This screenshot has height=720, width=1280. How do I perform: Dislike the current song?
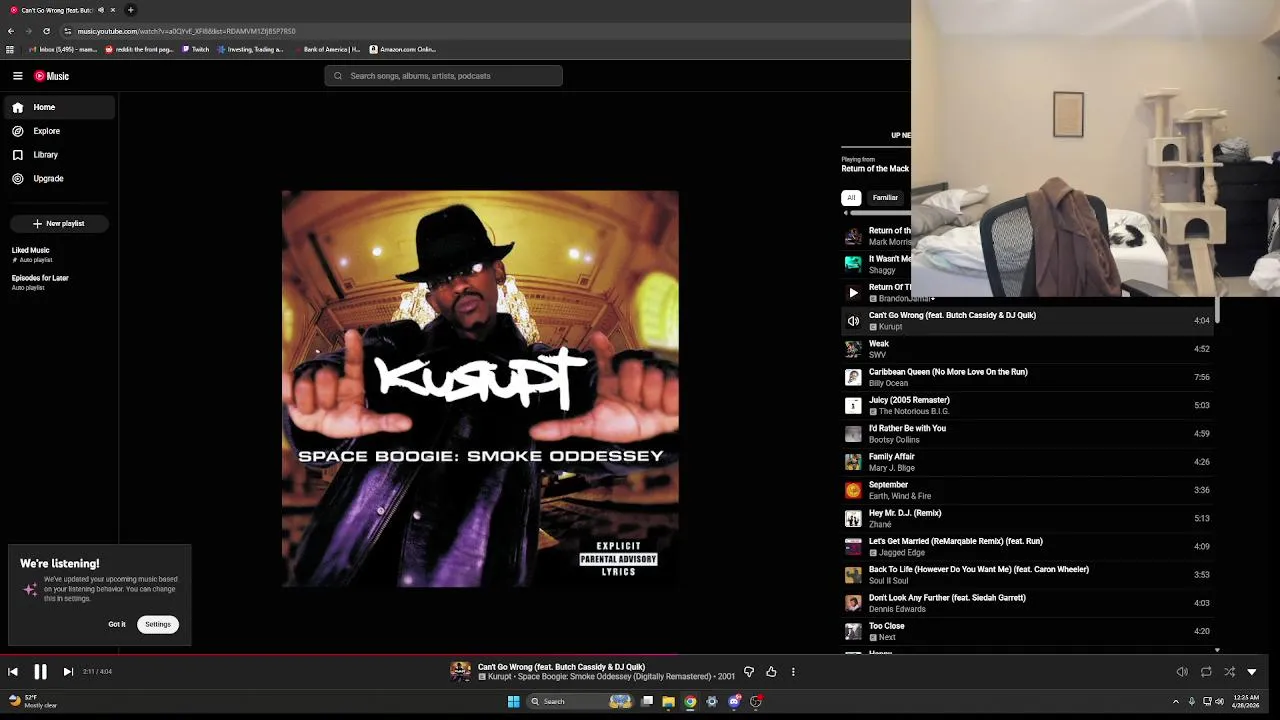749,672
